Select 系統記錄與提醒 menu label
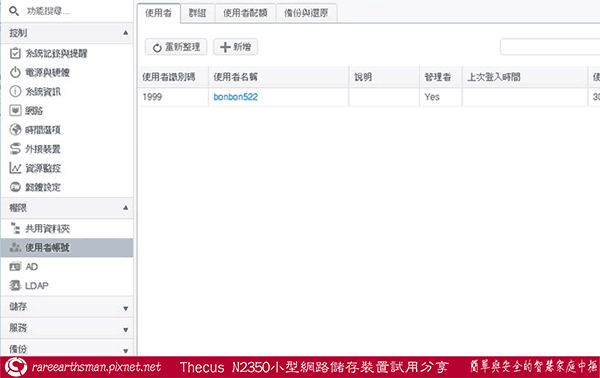 click(x=56, y=53)
